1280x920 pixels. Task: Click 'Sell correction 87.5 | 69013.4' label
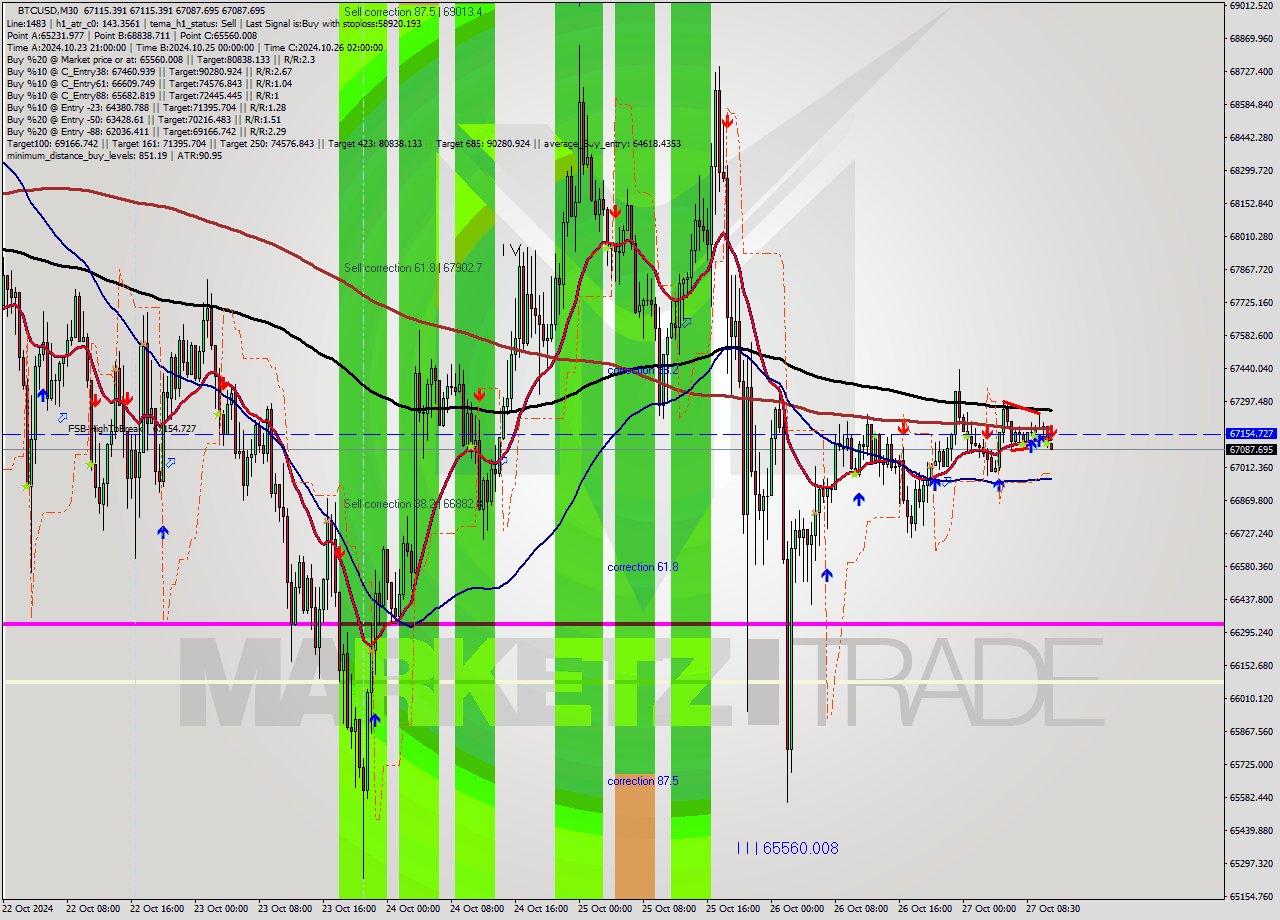pyautogui.click(x=413, y=12)
